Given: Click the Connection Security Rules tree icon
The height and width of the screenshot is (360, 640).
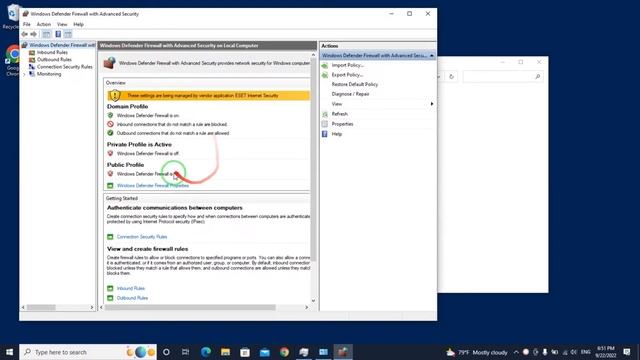Looking at the screenshot, I should [32, 67].
